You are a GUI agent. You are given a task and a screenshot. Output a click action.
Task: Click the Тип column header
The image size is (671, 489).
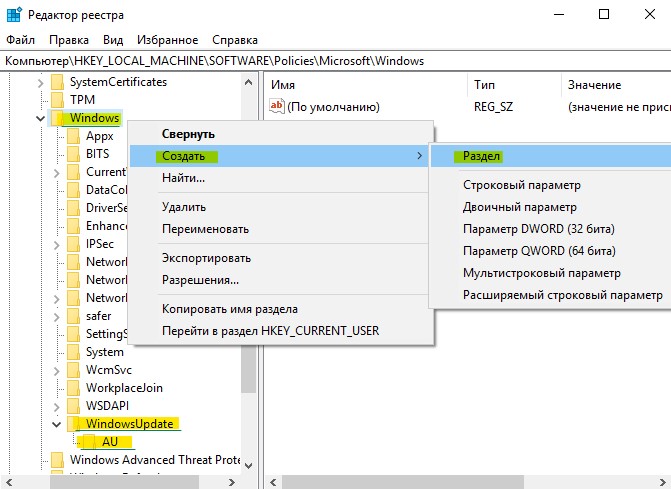pos(515,85)
